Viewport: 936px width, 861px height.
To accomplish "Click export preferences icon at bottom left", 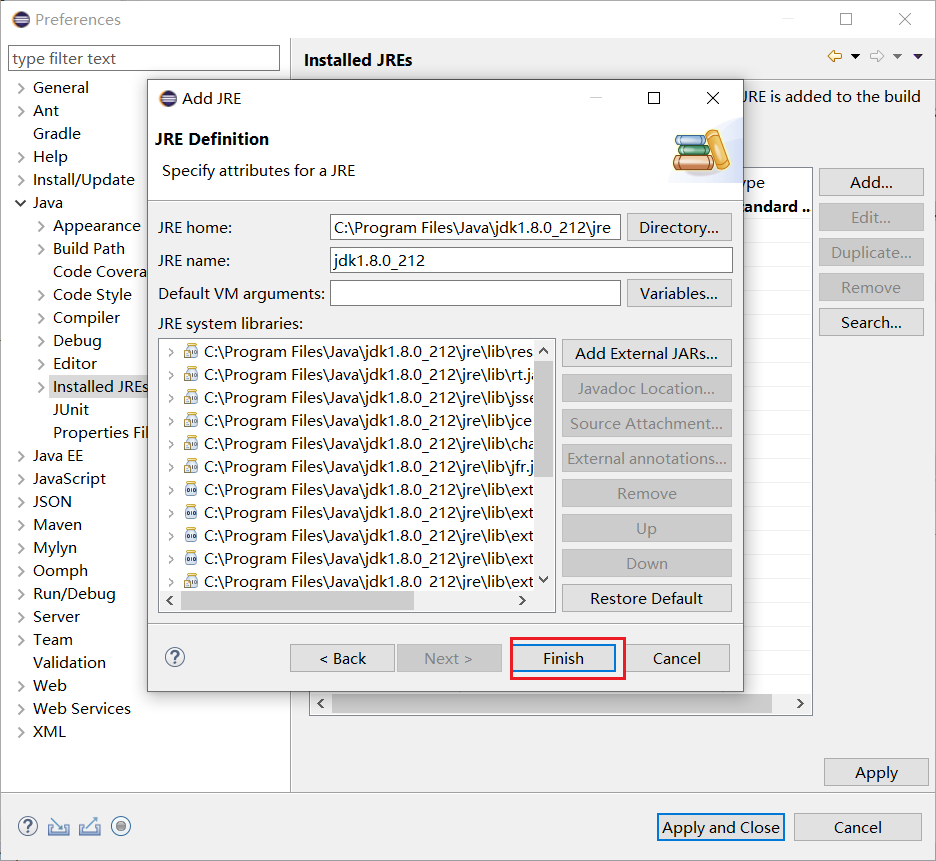I will pos(90,826).
